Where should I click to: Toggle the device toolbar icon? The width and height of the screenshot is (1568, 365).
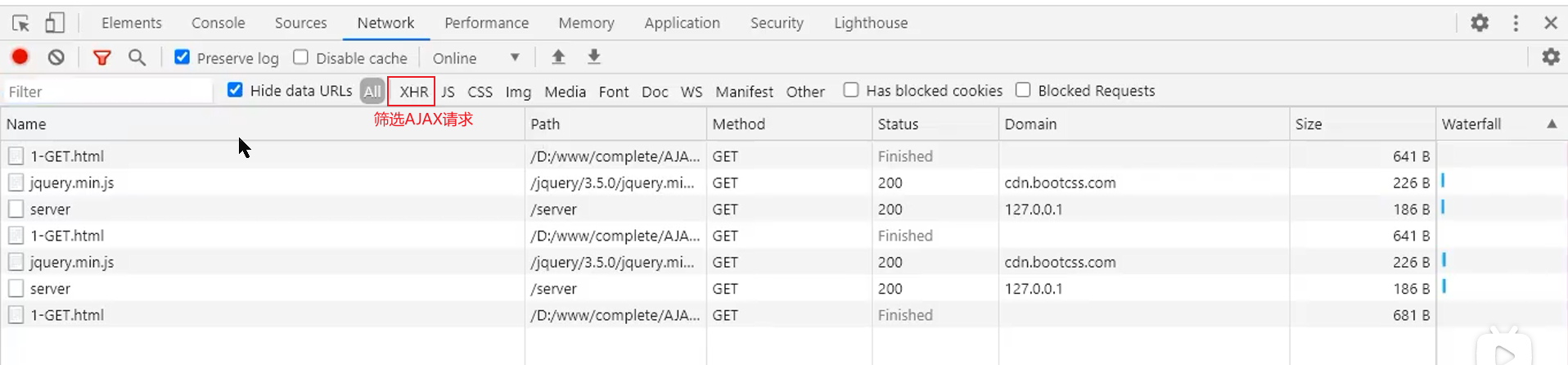[55, 23]
